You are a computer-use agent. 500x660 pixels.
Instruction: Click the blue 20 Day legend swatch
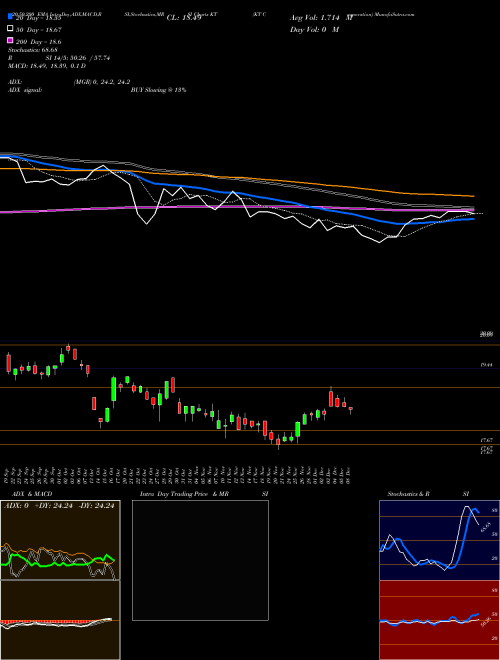[x=10, y=16]
